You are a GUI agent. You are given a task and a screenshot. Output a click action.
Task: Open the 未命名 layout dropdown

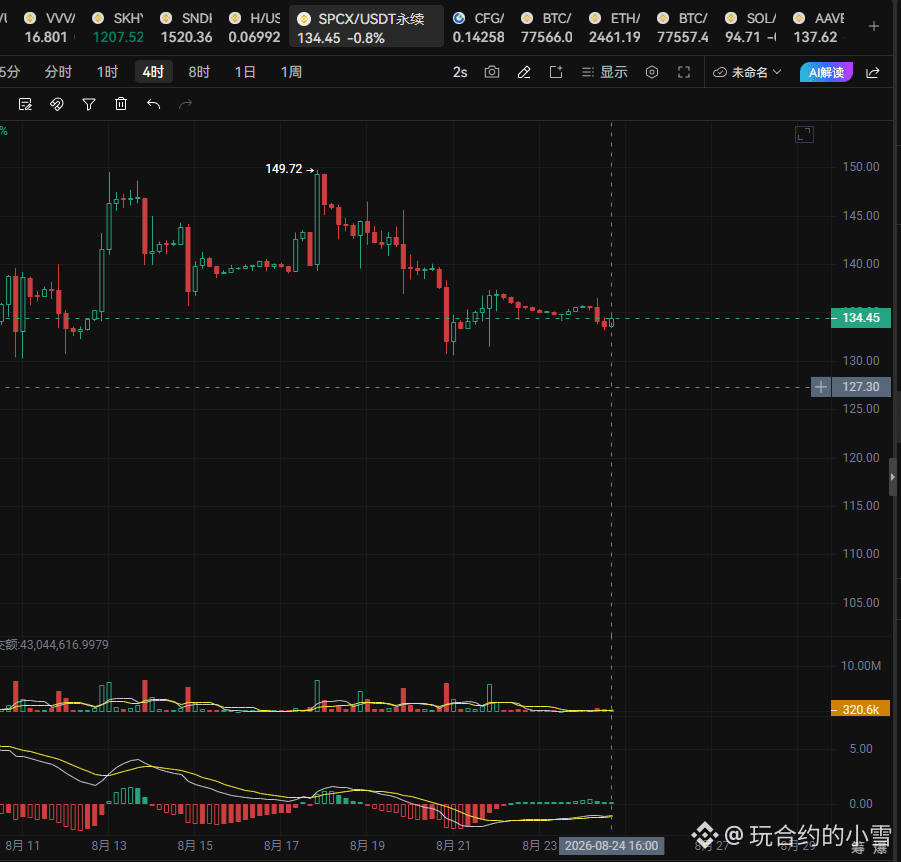pyautogui.click(x=747, y=72)
